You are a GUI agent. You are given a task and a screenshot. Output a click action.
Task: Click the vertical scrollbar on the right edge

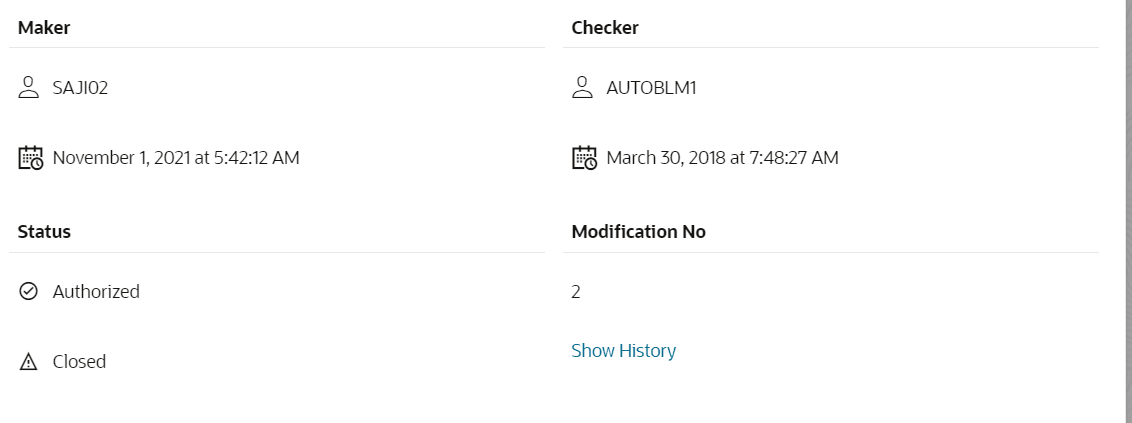click(x=1127, y=200)
